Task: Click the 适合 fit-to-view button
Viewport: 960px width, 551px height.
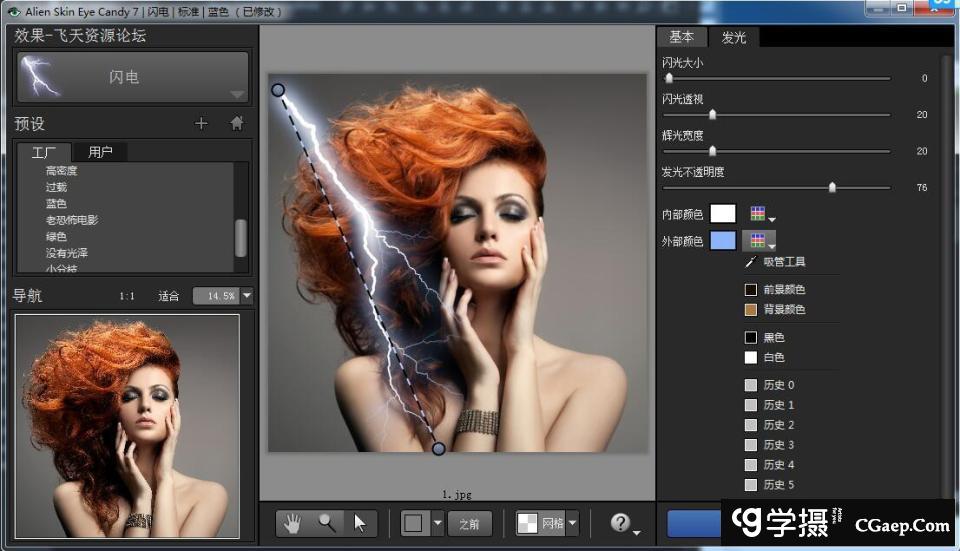Action: (168, 296)
